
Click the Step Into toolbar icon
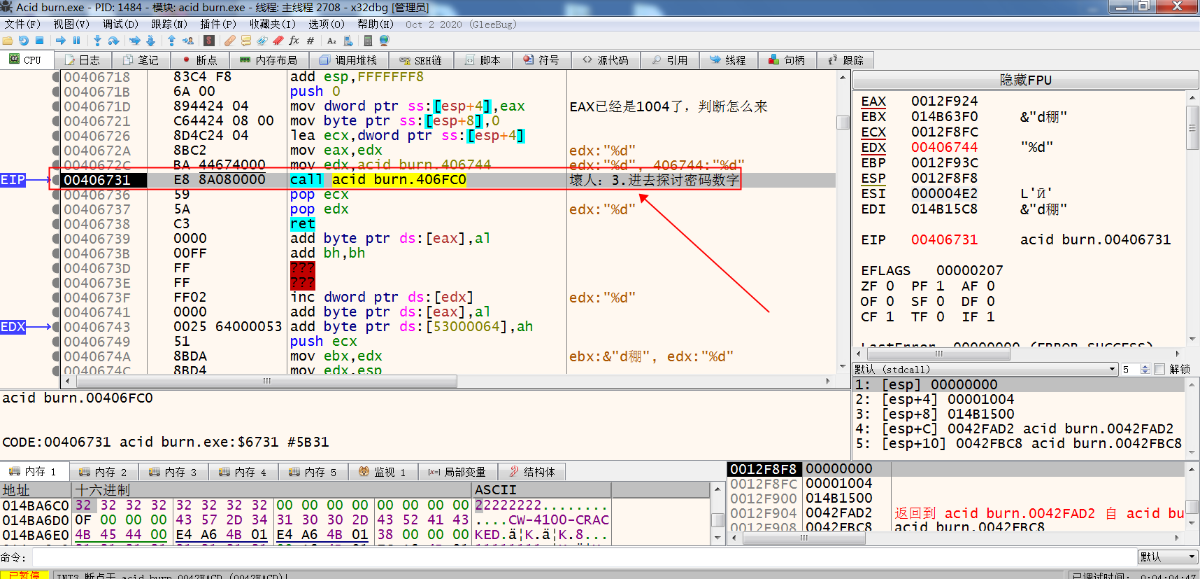tap(97, 41)
